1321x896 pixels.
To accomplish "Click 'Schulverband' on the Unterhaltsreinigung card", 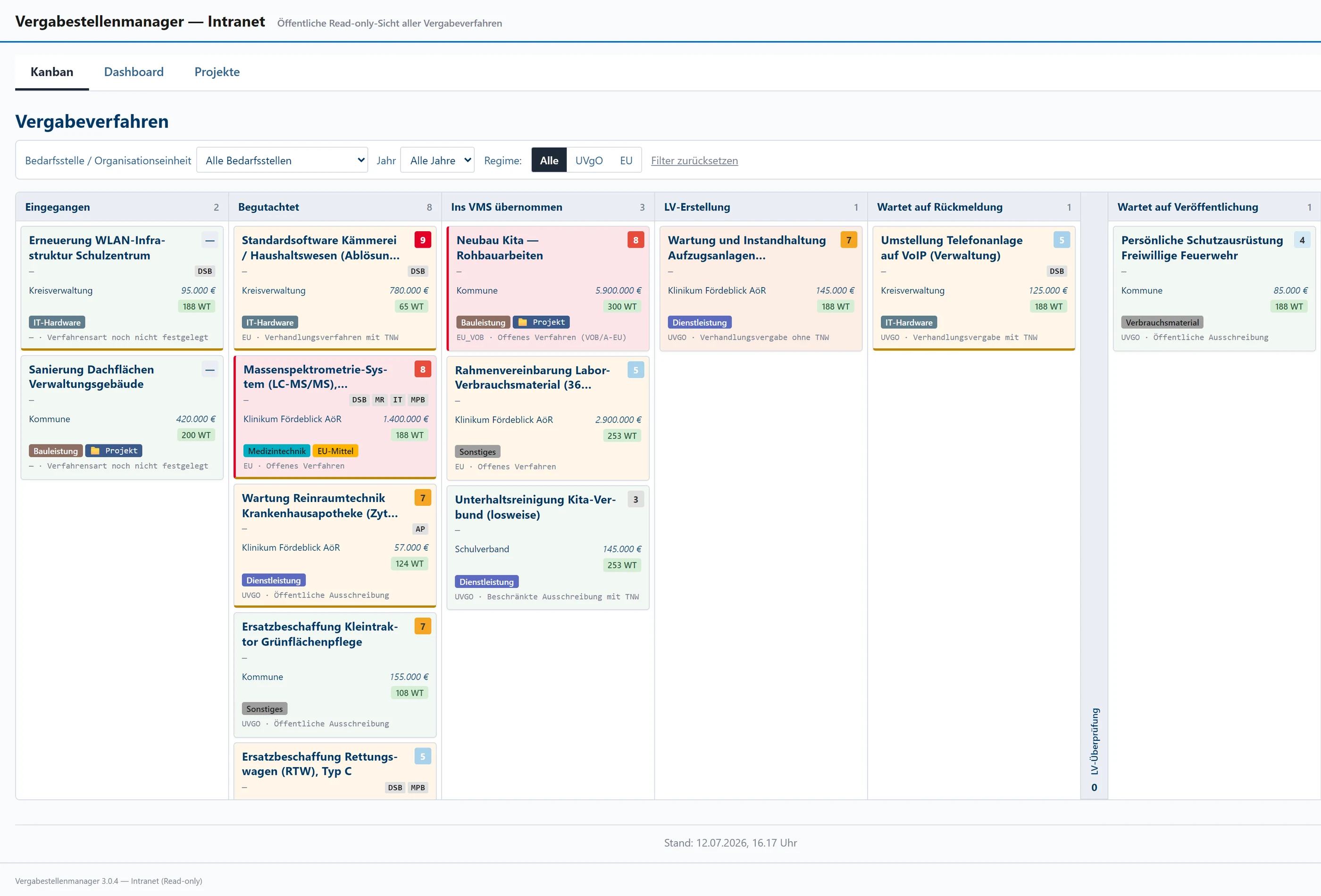I will pos(482,549).
